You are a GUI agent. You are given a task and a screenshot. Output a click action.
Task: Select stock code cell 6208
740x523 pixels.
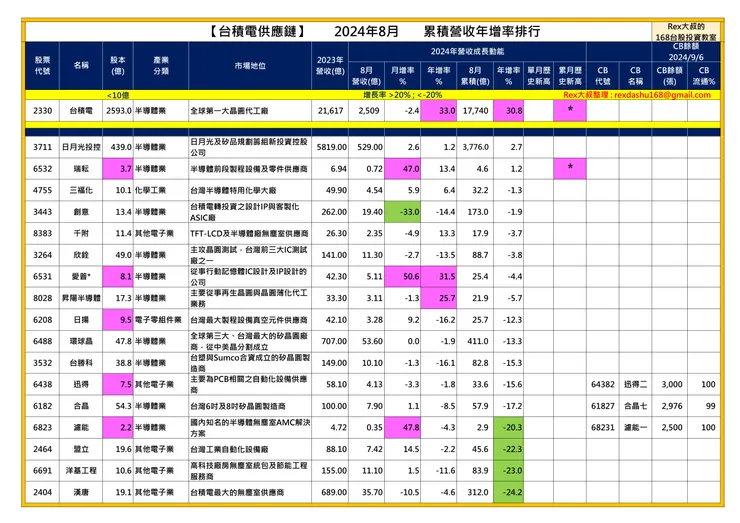pos(42,320)
